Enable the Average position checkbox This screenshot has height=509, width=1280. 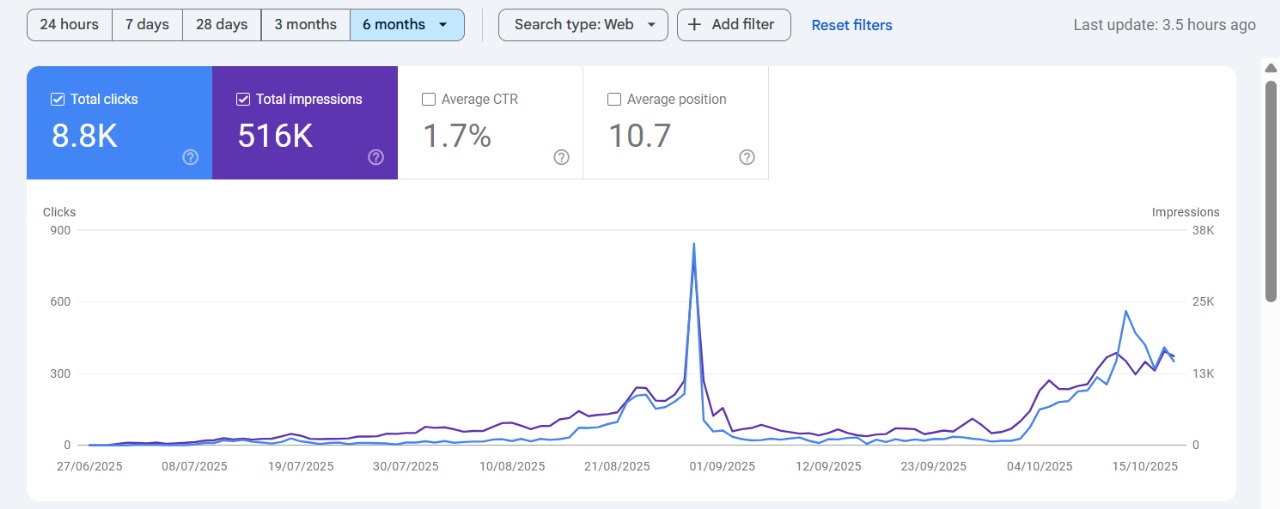tap(614, 100)
